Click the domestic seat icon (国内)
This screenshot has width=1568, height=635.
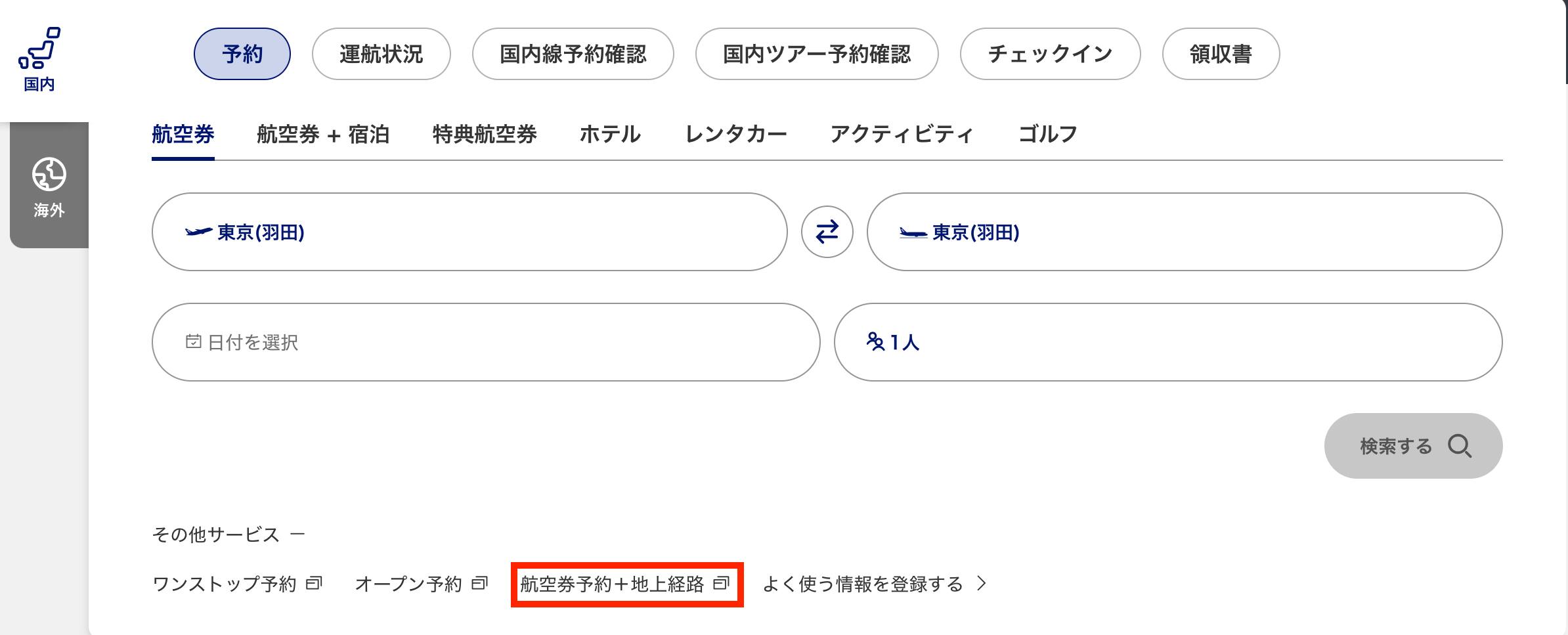click(39, 49)
